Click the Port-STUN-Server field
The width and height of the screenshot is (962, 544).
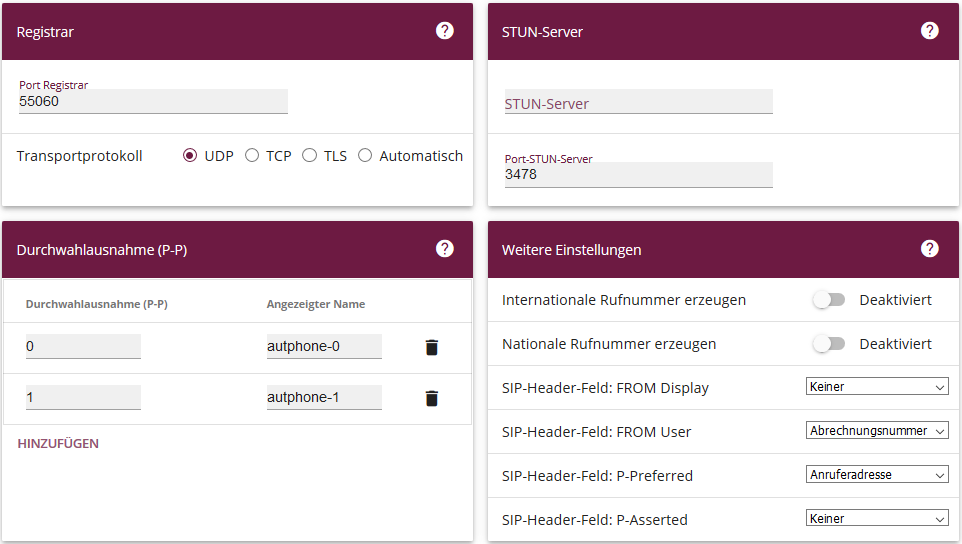coord(638,175)
